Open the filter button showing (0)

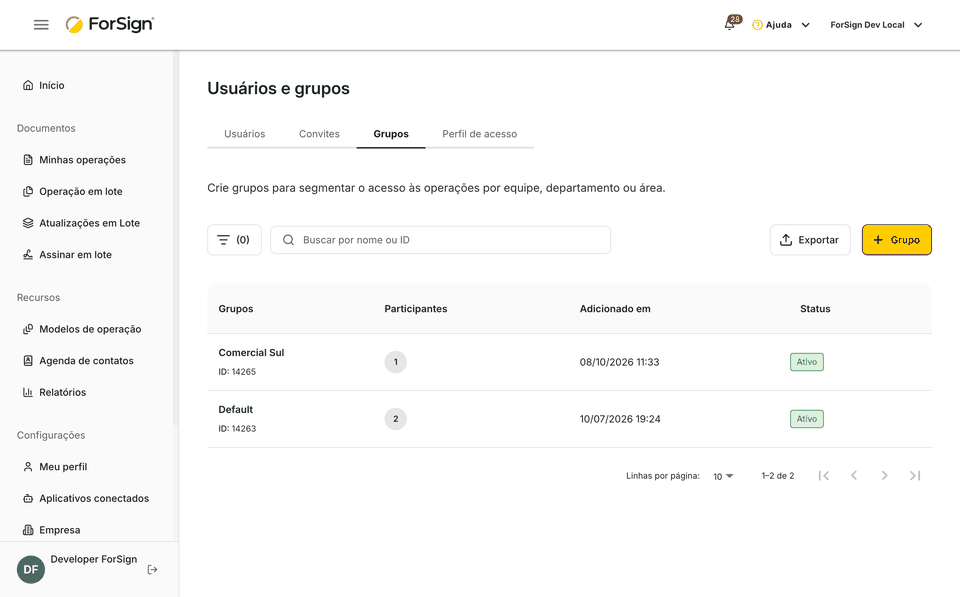click(x=234, y=239)
